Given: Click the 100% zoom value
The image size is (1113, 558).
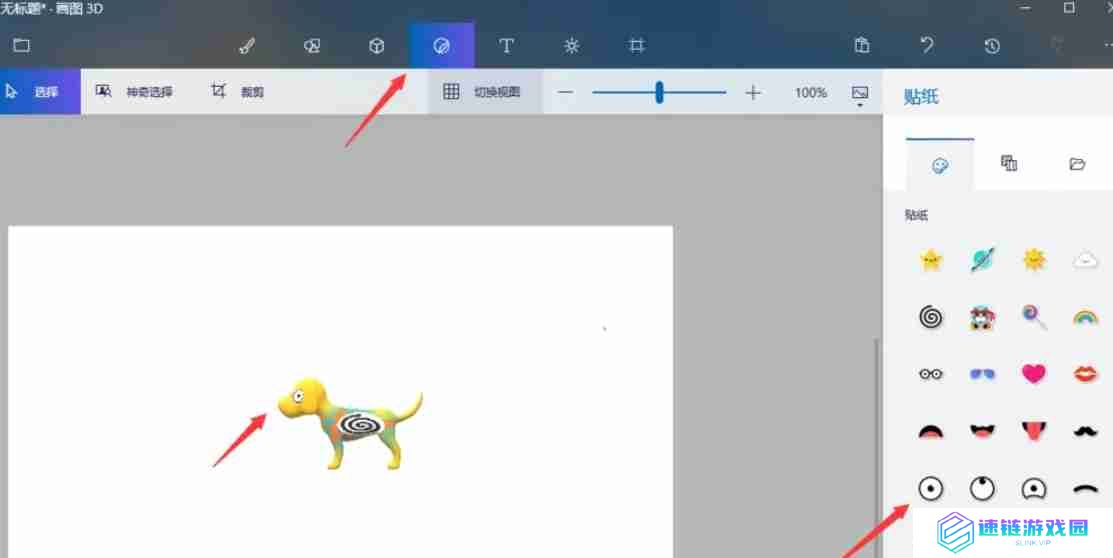Looking at the screenshot, I should tap(811, 92).
